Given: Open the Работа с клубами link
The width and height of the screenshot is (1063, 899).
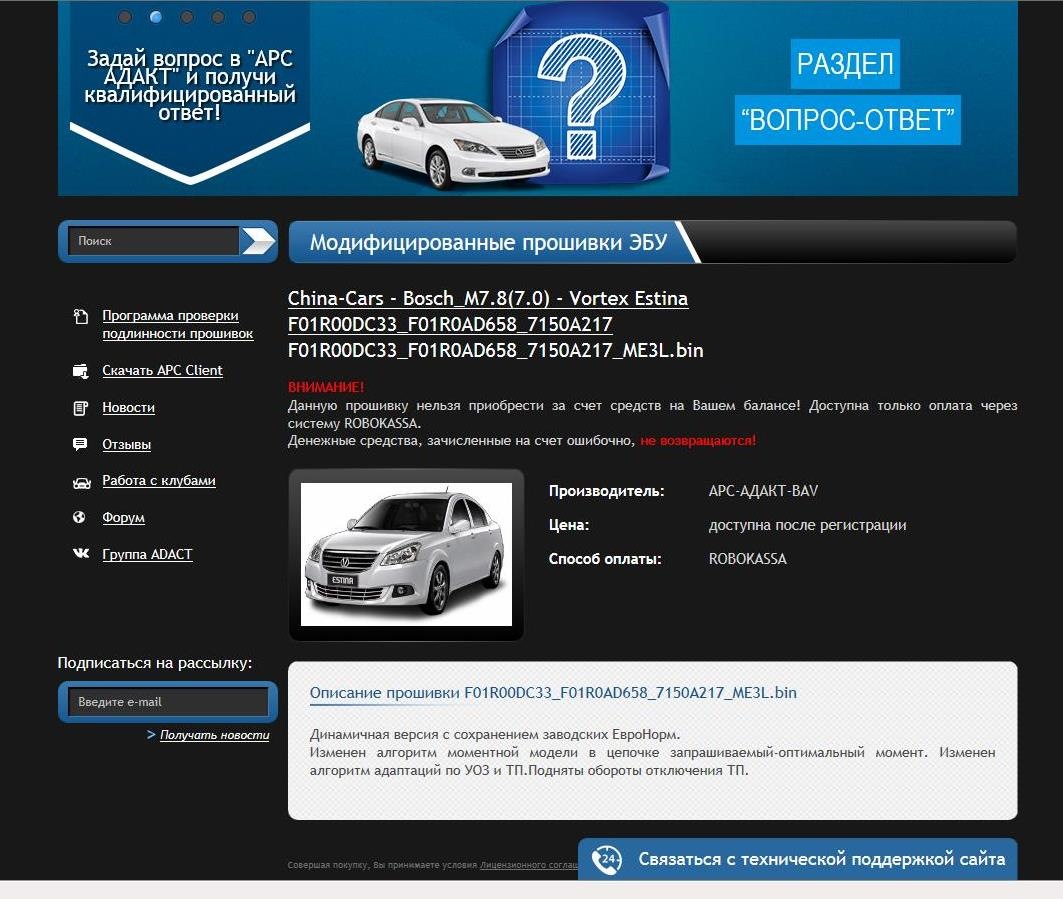Looking at the screenshot, I should point(159,481).
